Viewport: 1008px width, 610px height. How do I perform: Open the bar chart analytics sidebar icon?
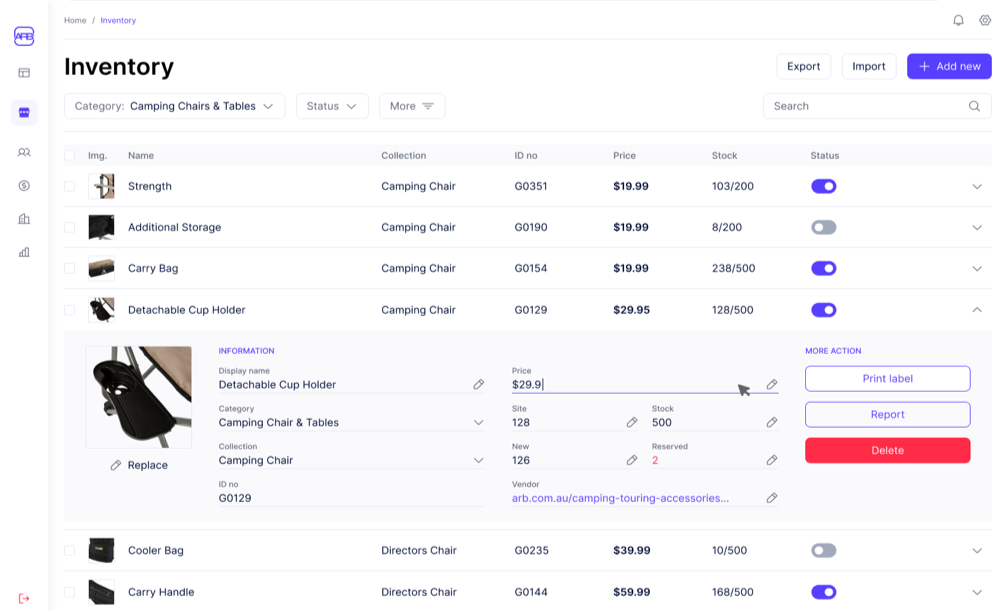(x=24, y=252)
